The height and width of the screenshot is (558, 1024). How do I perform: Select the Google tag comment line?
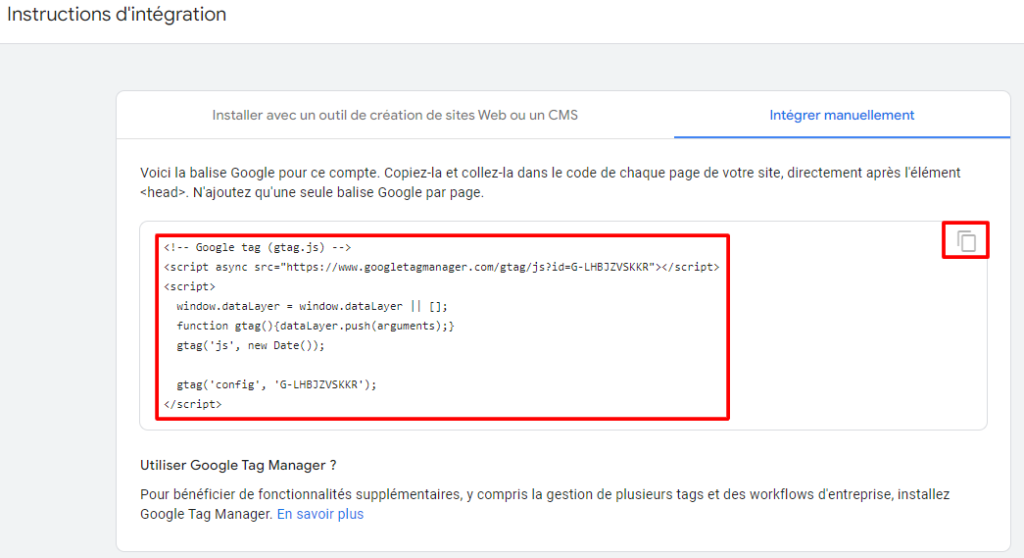click(x=257, y=248)
